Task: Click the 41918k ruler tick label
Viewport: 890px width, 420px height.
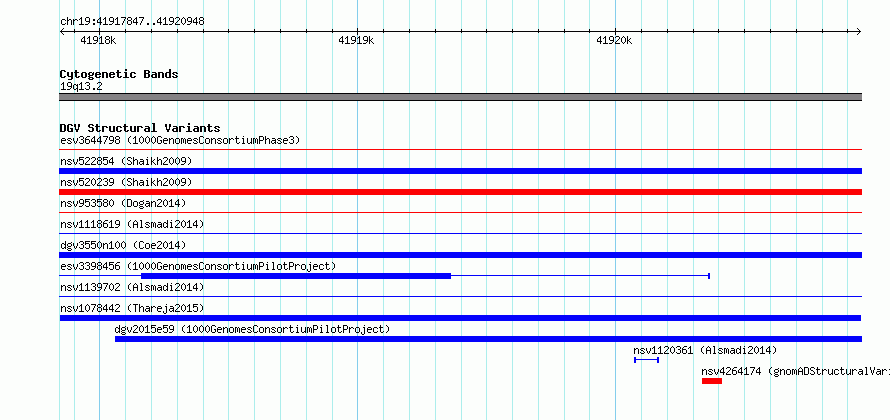Action: coord(99,40)
